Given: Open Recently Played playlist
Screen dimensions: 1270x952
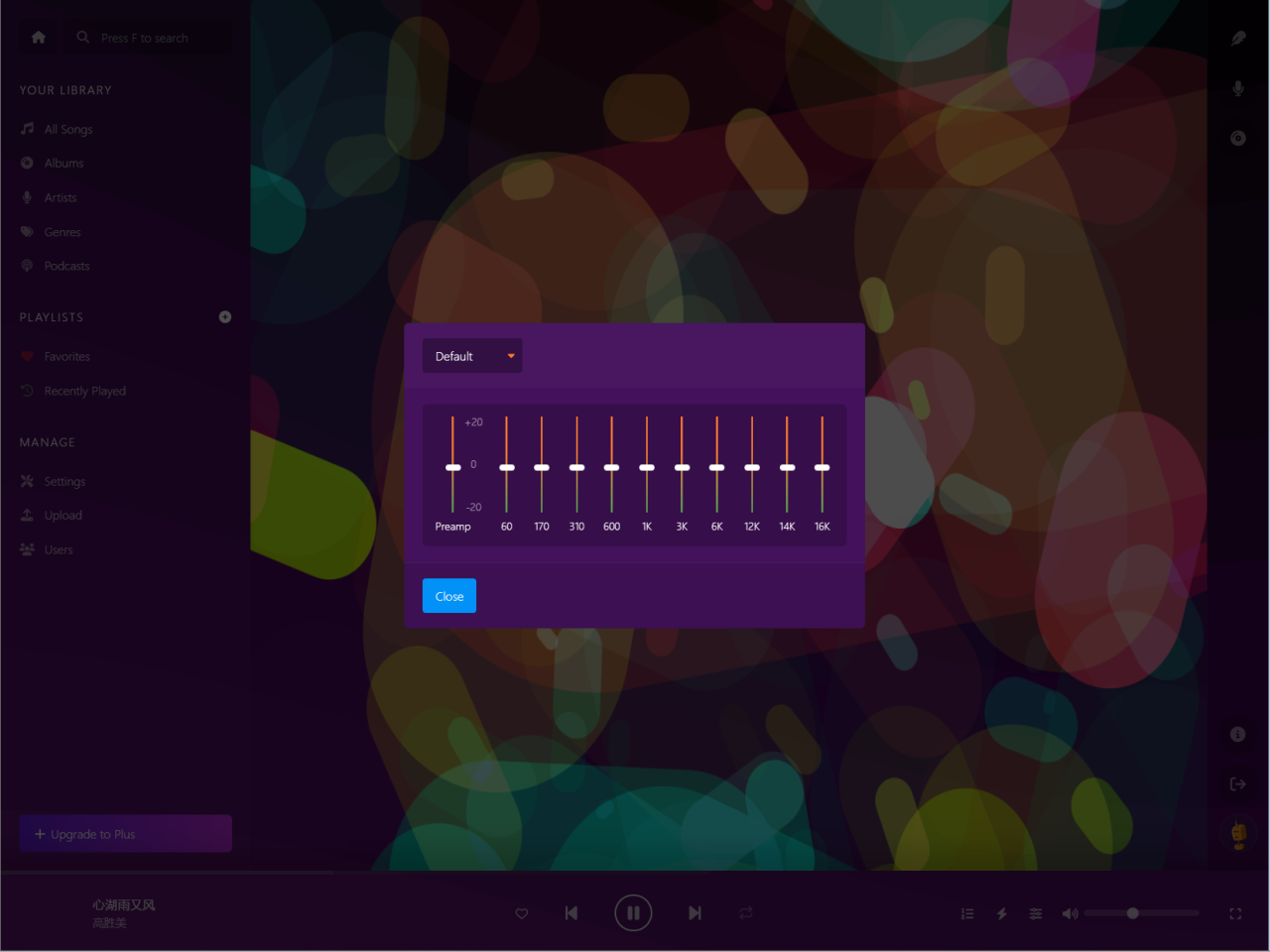Looking at the screenshot, I should coord(84,391).
